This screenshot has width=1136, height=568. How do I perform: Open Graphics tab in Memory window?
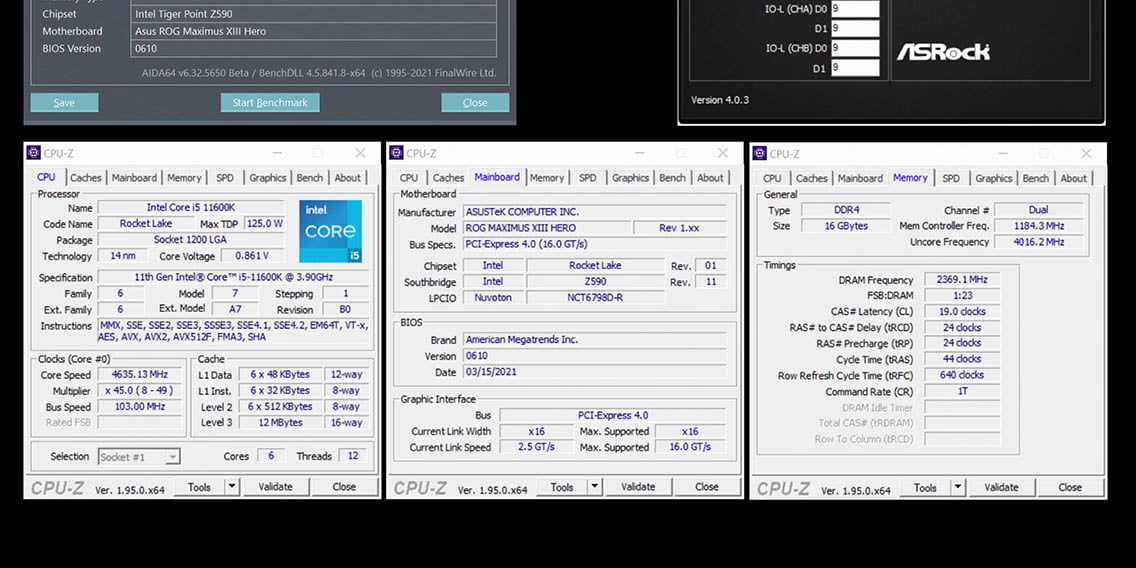(994, 178)
